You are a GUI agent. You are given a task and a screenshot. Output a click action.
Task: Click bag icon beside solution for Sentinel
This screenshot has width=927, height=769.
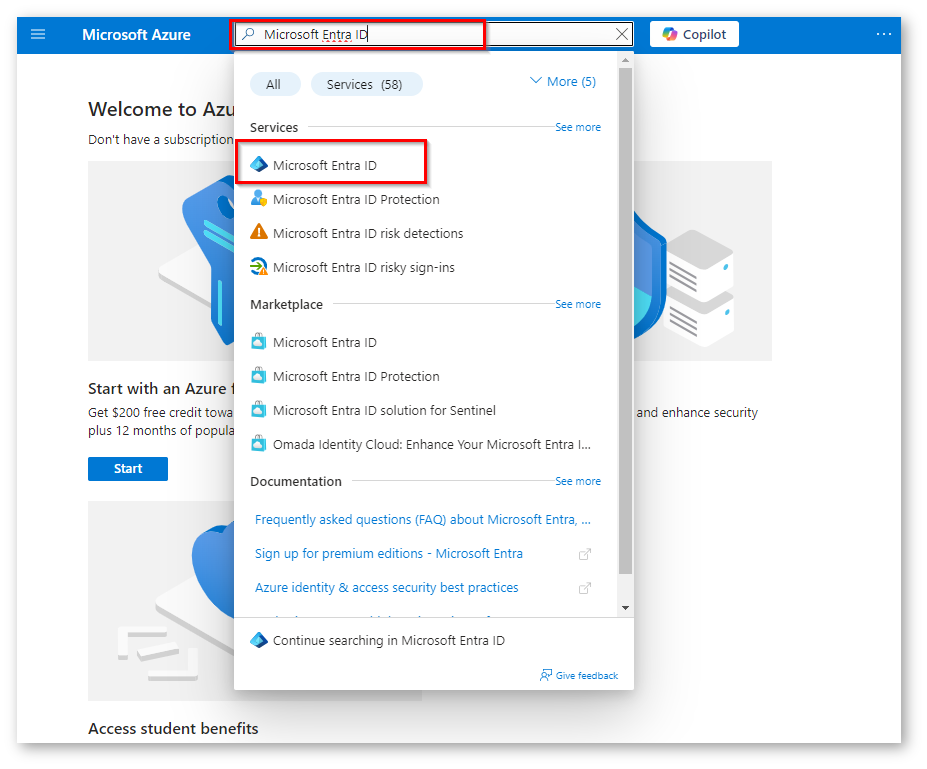[258, 409]
